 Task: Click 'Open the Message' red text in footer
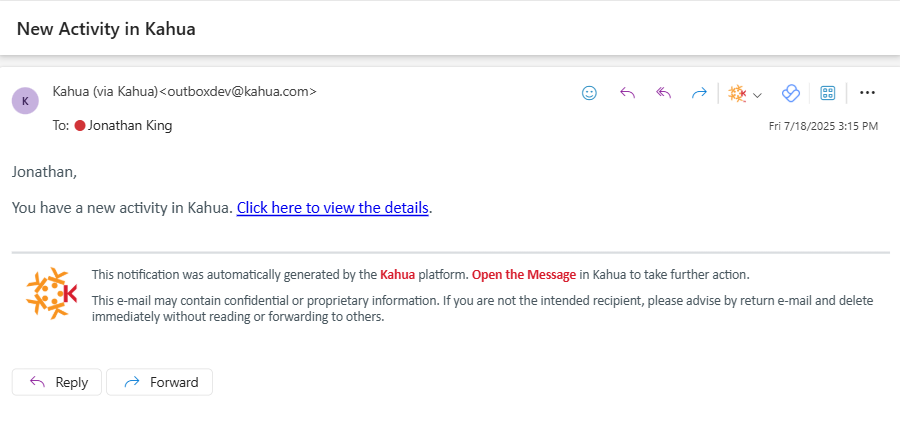[x=523, y=274]
